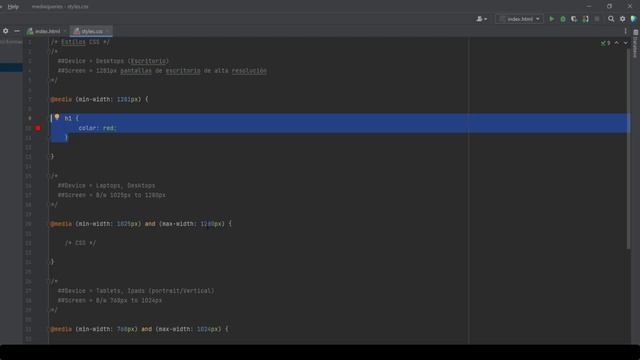This screenshot has width=640, height=360.
Task: Click the 'color: red;' declaration
Action: coord(97,128)
